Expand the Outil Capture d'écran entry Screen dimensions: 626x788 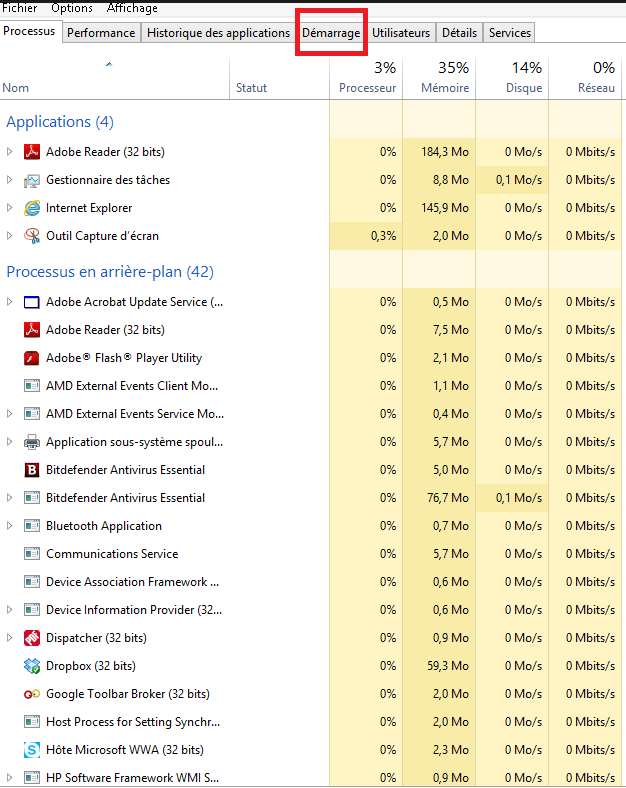pos(9,236)
